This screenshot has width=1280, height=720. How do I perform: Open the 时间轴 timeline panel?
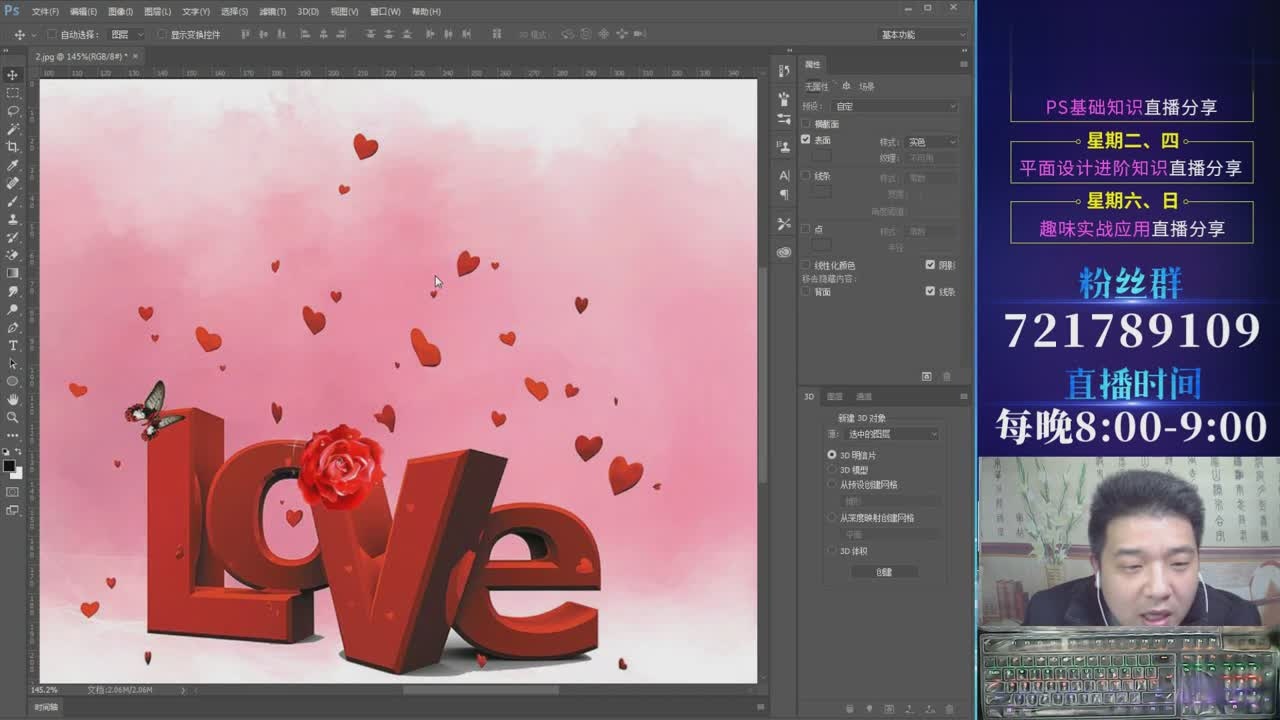(46, 707)
